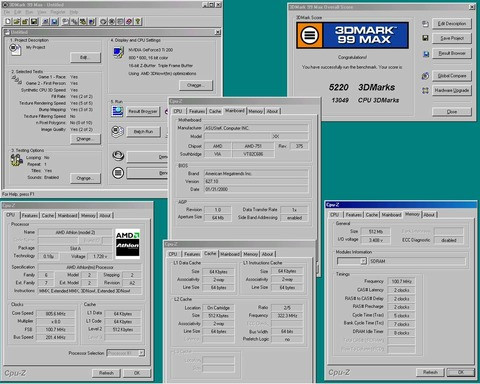The height and width of the screenshot is (384, 480).
Task: Click the Testing Options section icon
Action: (x=16, y=160)
